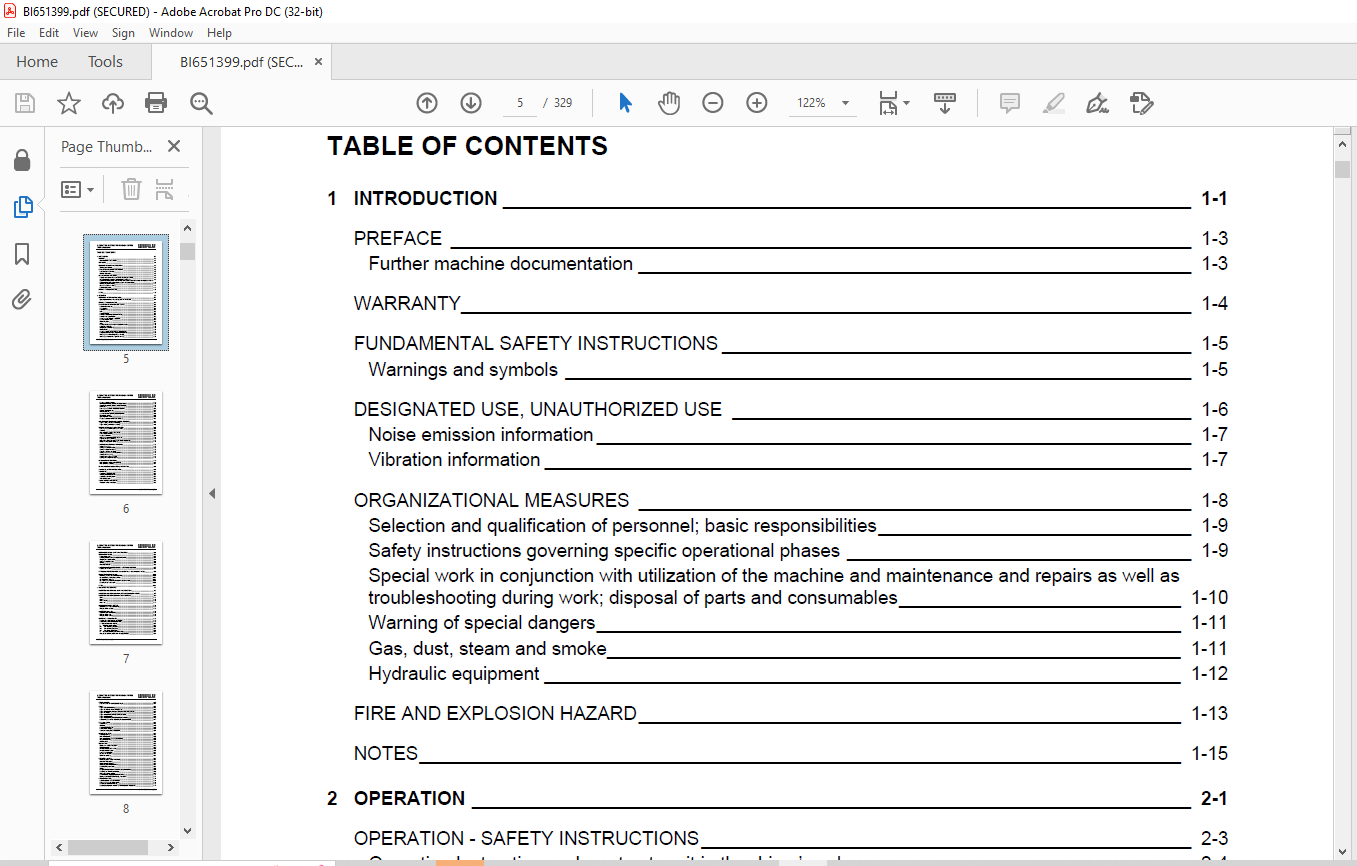This screenshot has height=866, width=1357.
Task: Switch to the Tools tab
Action: click(x=105, y=62)
